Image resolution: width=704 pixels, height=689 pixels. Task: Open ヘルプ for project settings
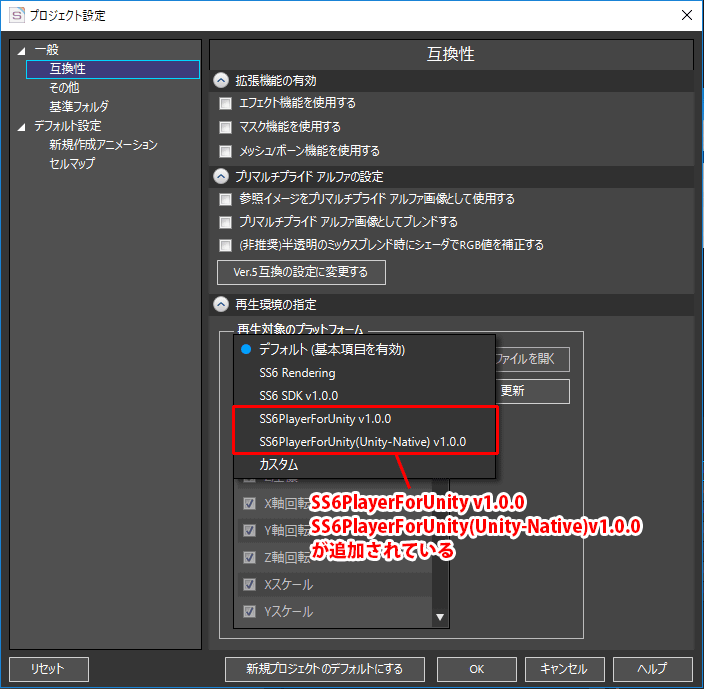tap(652, 669)
